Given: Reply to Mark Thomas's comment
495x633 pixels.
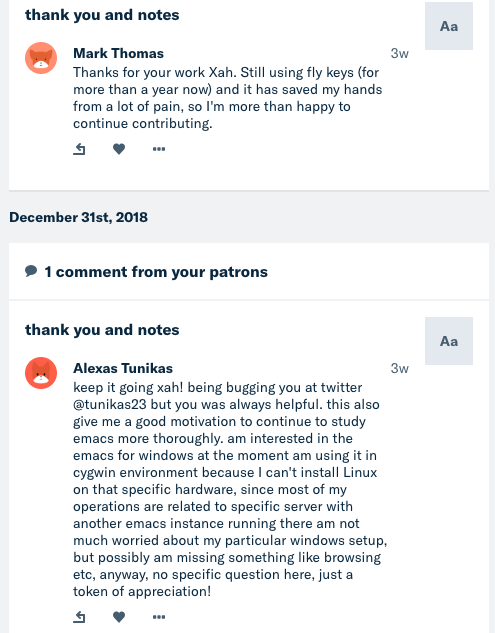Looking at the screenshot, I should pyautogui.click(x=79, y=149).
